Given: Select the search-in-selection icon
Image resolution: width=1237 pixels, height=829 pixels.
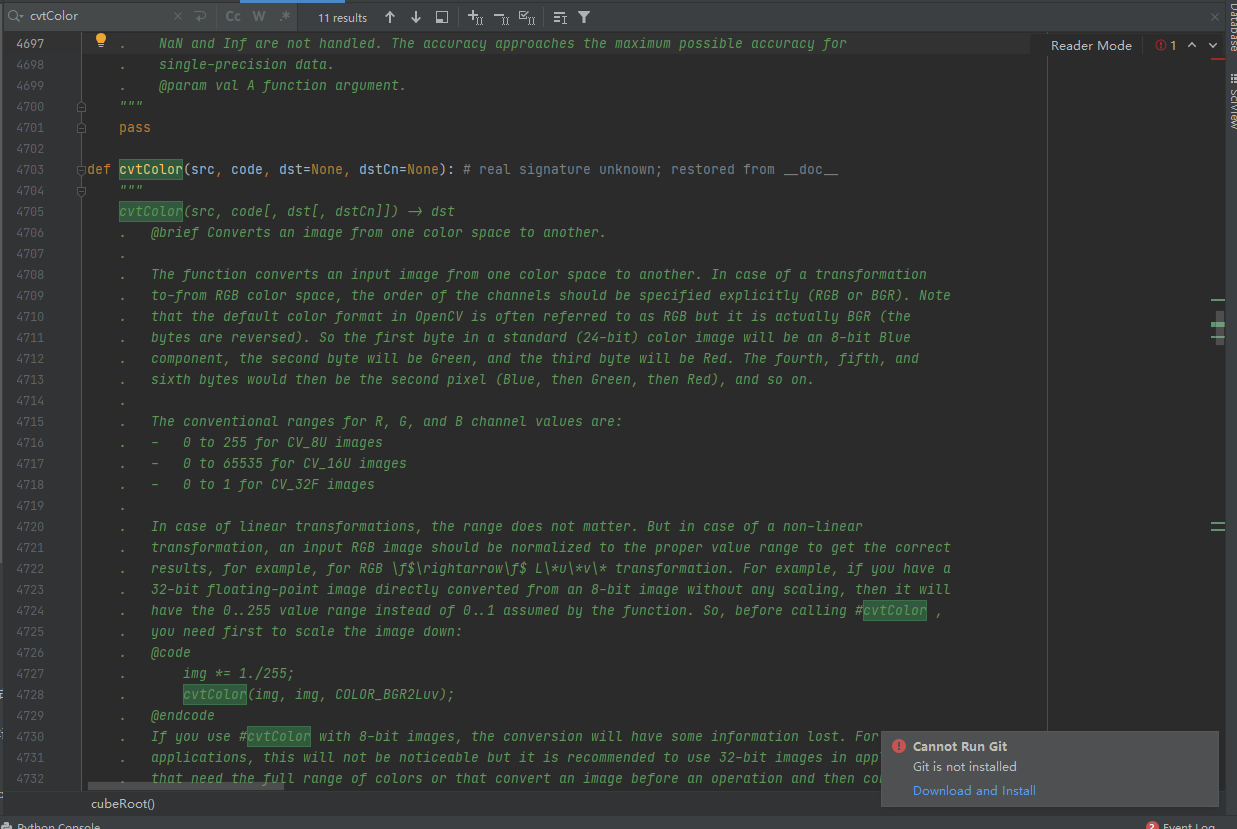Looking at the screenshot, I should [x=440, y=17].
